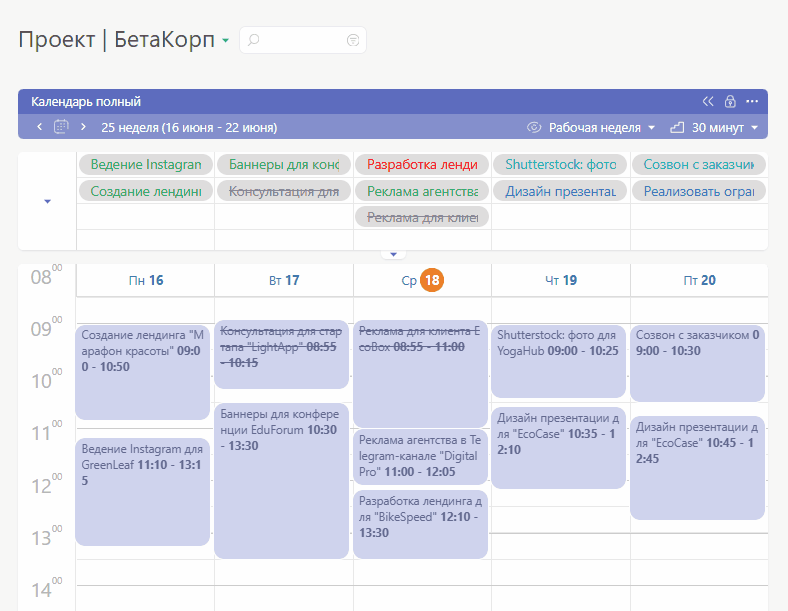The height and width of the screenshot is (611, 788).
Task: Open event Создание лендинга Марафон красоты
Action: pyautogui.click(x=142, y=372)
